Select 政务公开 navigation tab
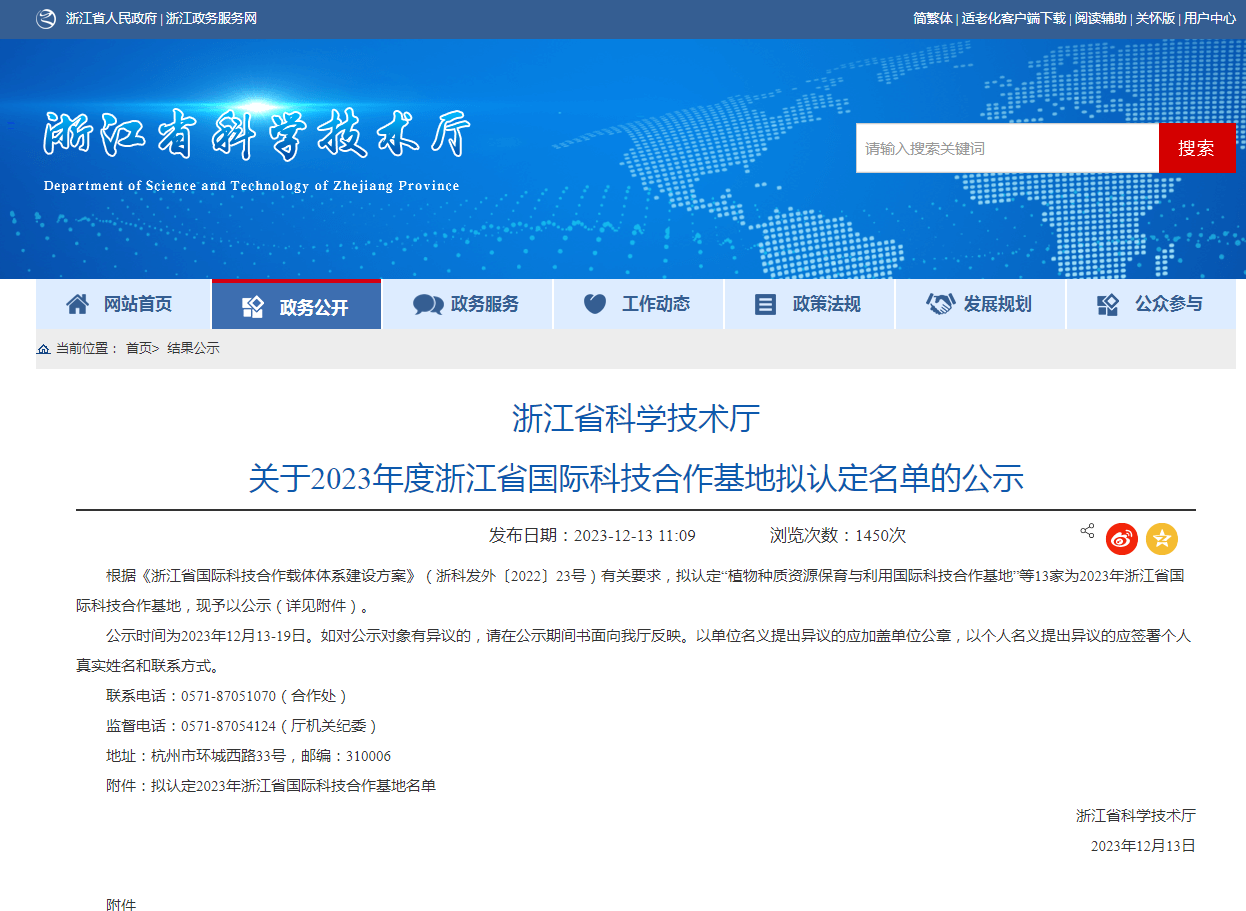 [297, 304]
